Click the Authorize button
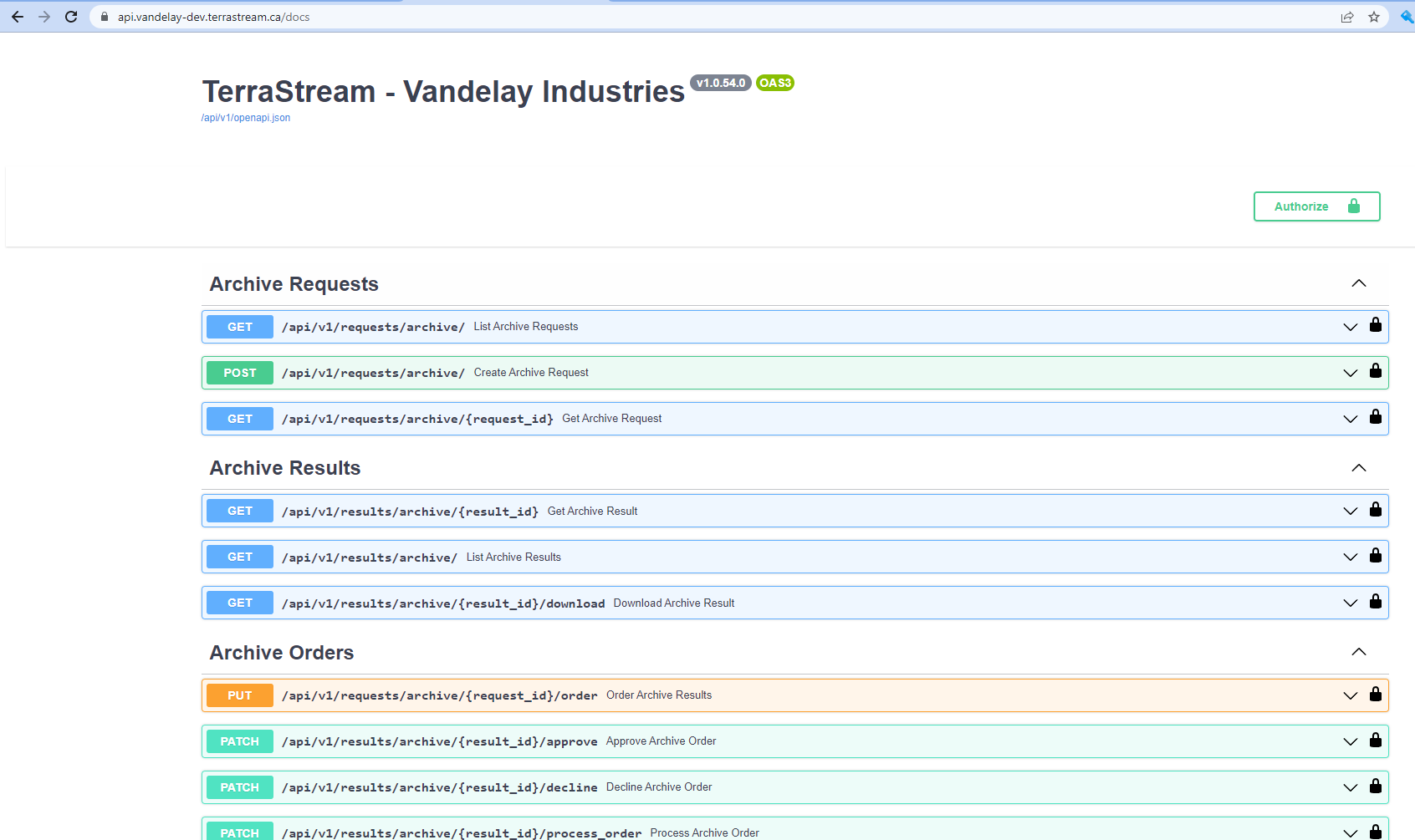 1316,206
